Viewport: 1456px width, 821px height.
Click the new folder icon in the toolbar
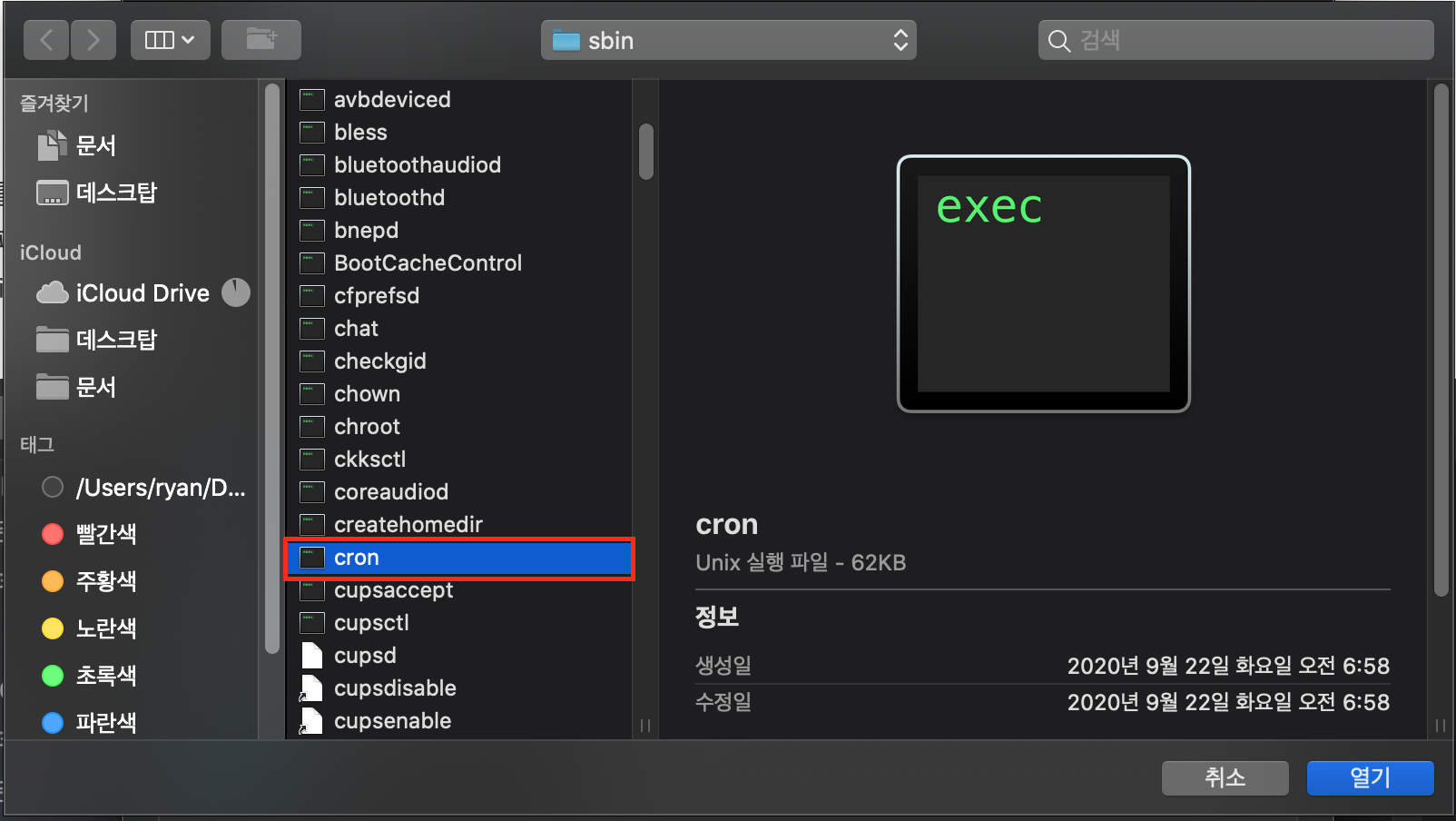point(261,39)
